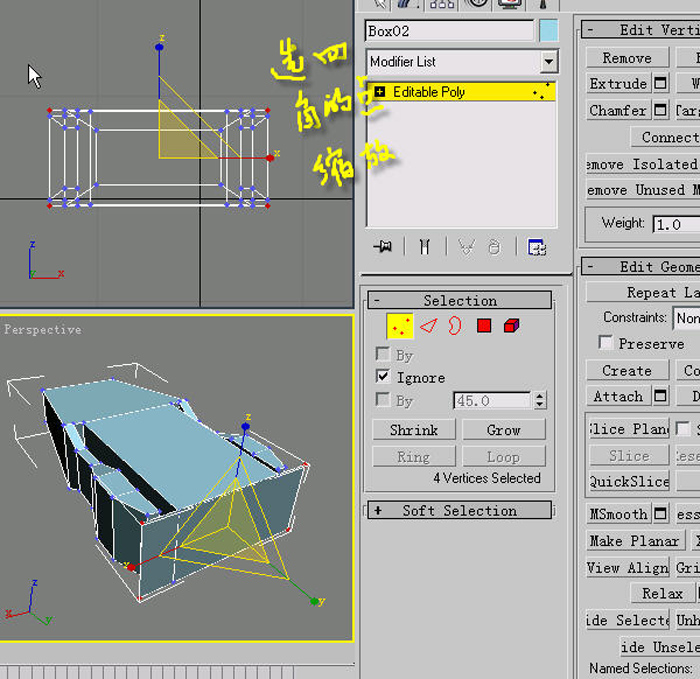700x679 pixels.
Task: Open the Utilities hammer tab
Action: pos(543,4)
